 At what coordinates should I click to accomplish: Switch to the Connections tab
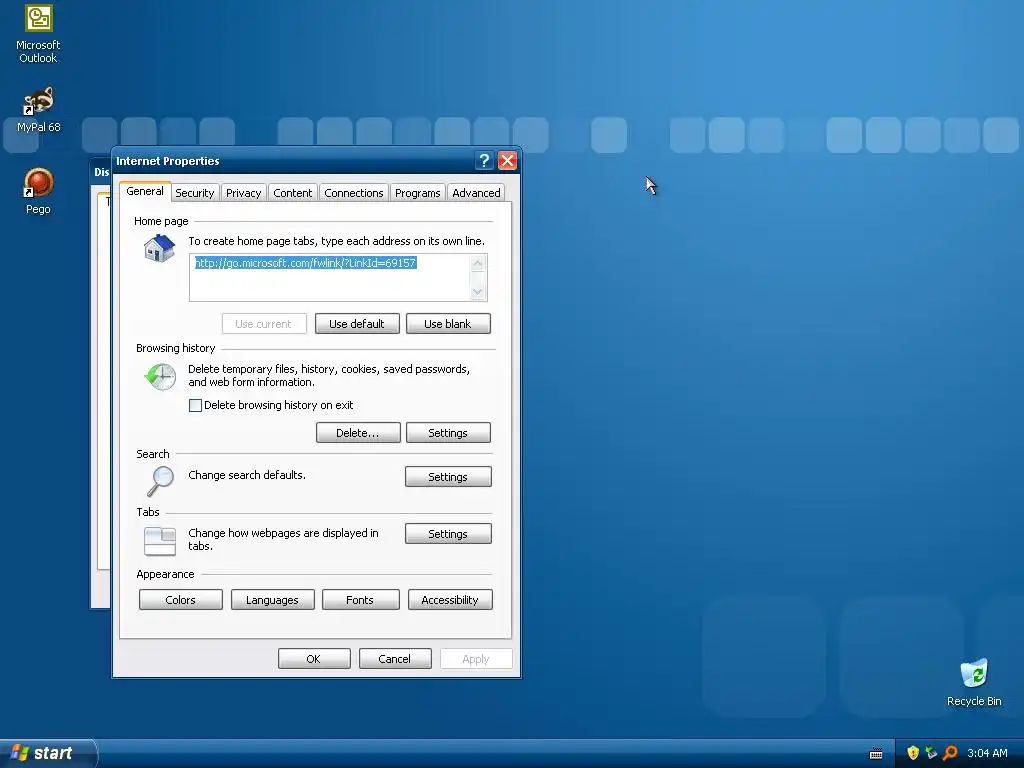click(354, 193)
